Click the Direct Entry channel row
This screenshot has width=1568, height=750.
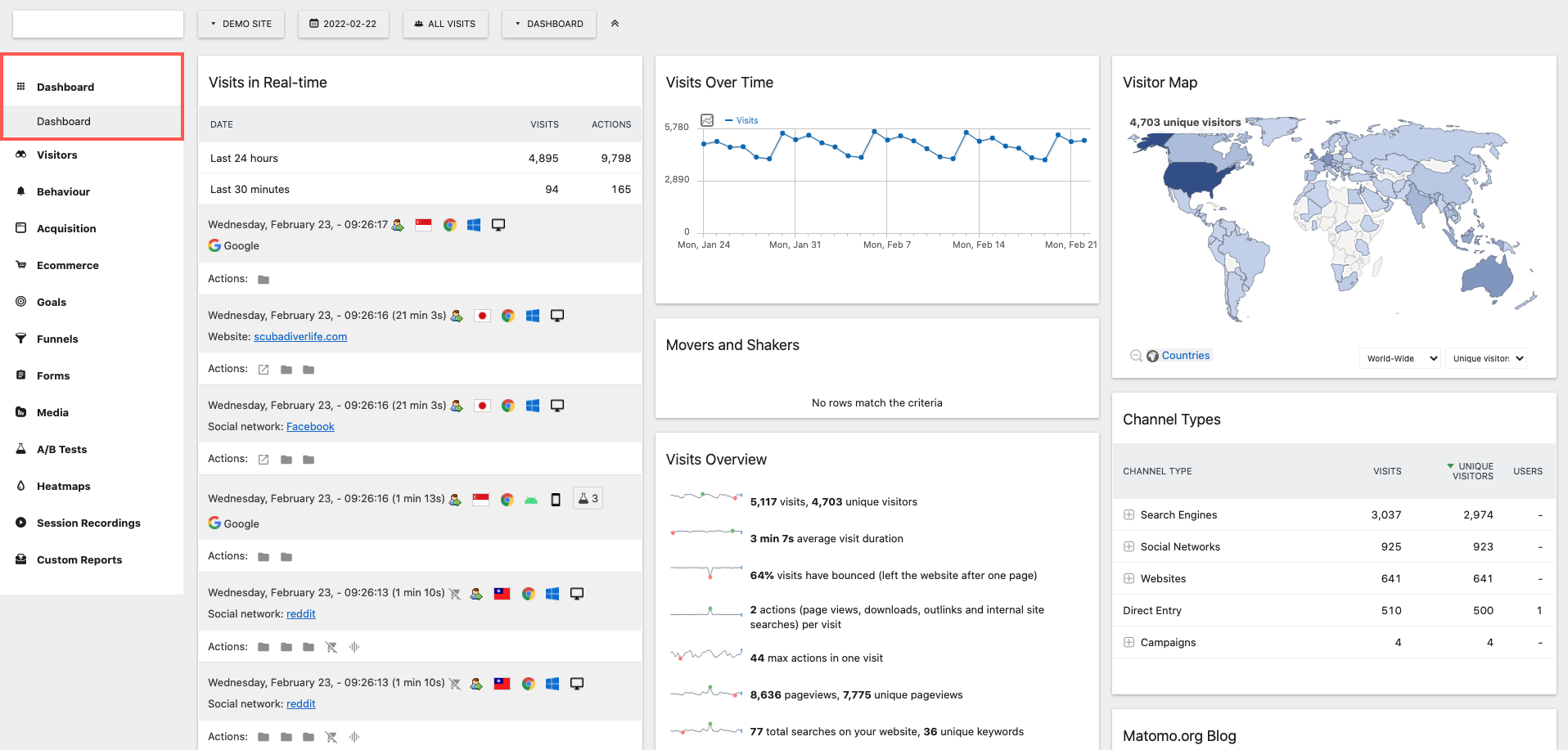point(1334,611)
